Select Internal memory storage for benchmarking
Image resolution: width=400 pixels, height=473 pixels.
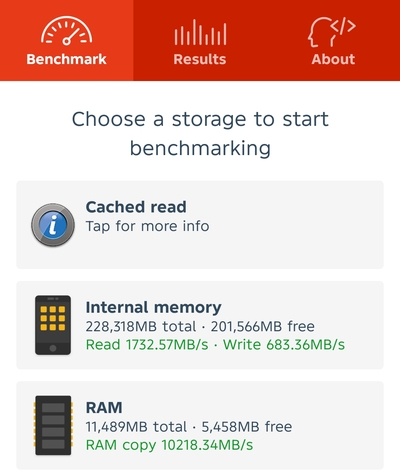[200, 325]
